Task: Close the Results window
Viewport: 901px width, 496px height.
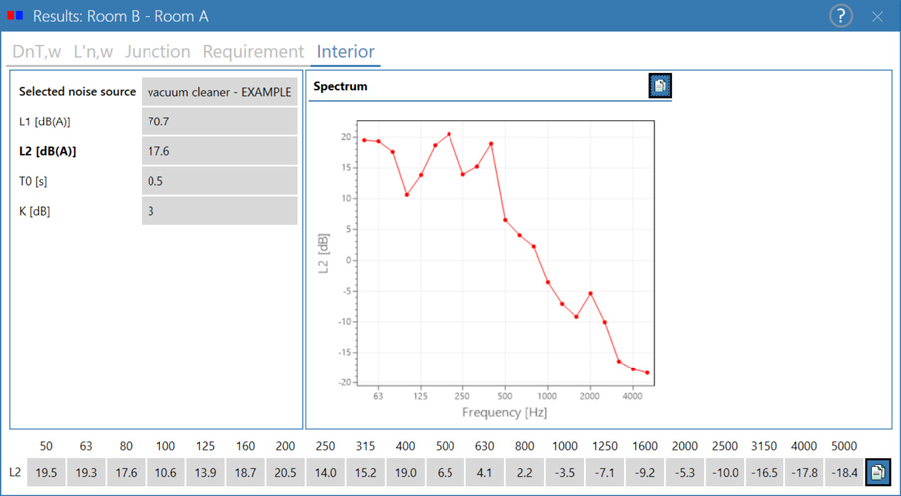Action: [877, 17]
